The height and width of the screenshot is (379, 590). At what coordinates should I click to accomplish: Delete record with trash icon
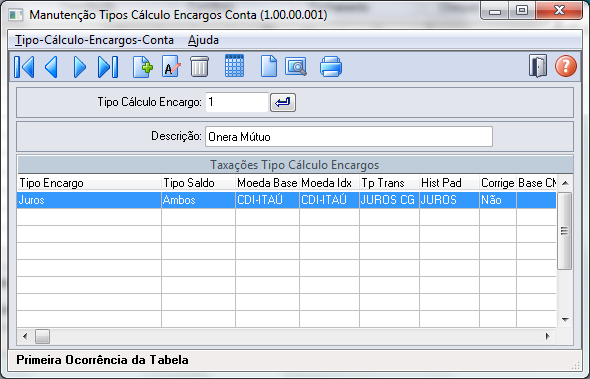[199, 67]
